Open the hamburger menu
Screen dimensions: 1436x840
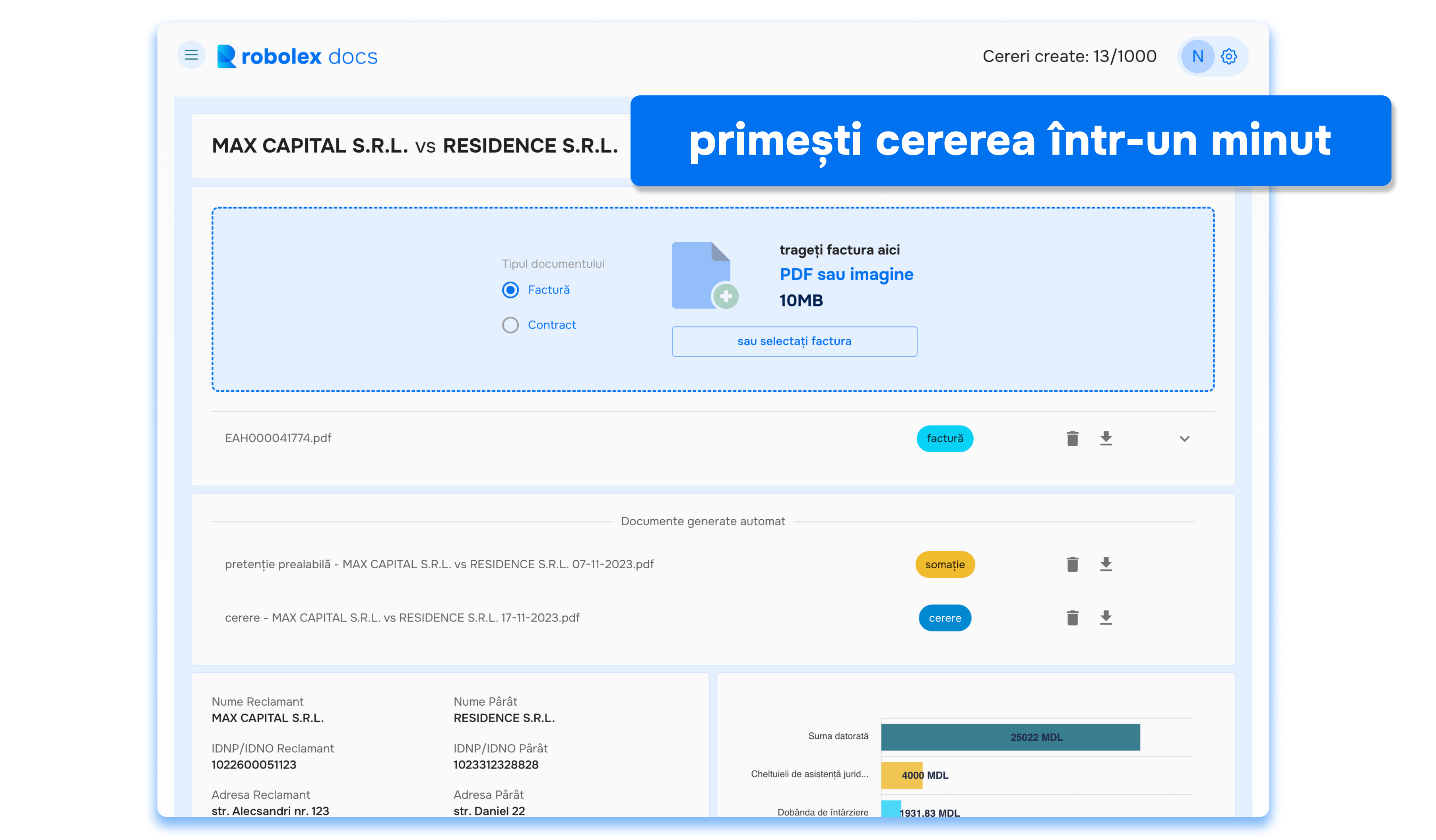click(x=192, y=55)
